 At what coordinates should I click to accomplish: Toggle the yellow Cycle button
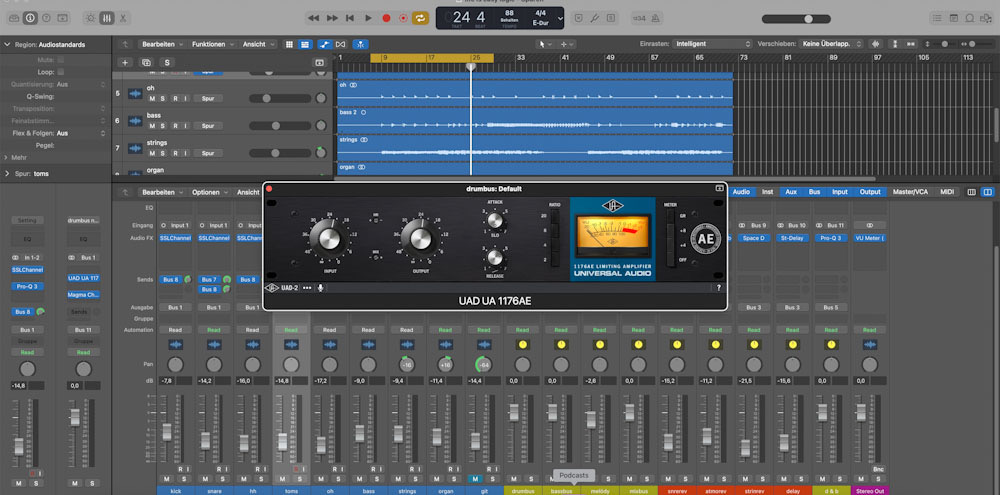click(x=420, y=18)
